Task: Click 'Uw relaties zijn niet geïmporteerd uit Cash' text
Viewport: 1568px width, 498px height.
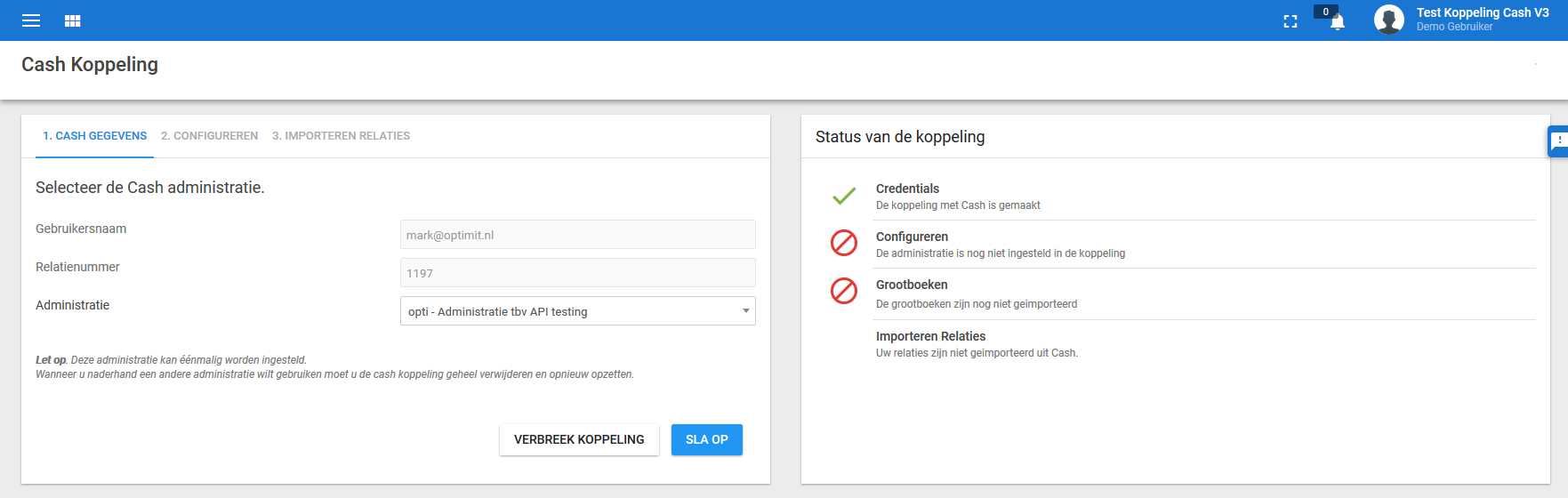Action: (x=977, y=353)
